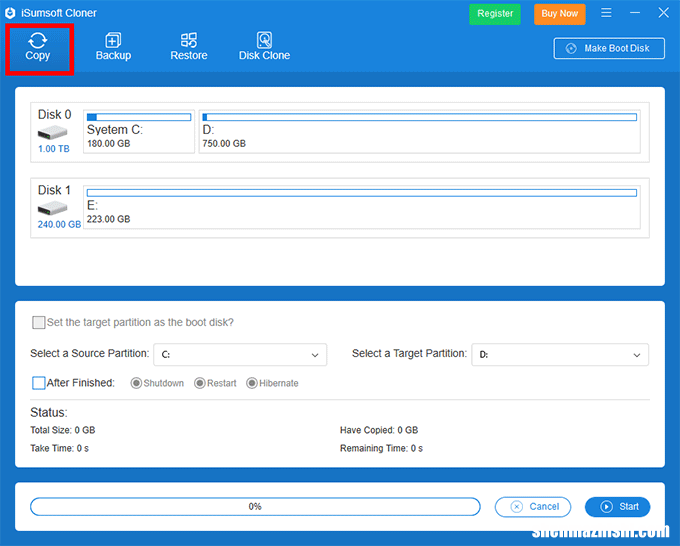Enable the After Finished checkbox
The image size is (680, 546).
point(39,383)
